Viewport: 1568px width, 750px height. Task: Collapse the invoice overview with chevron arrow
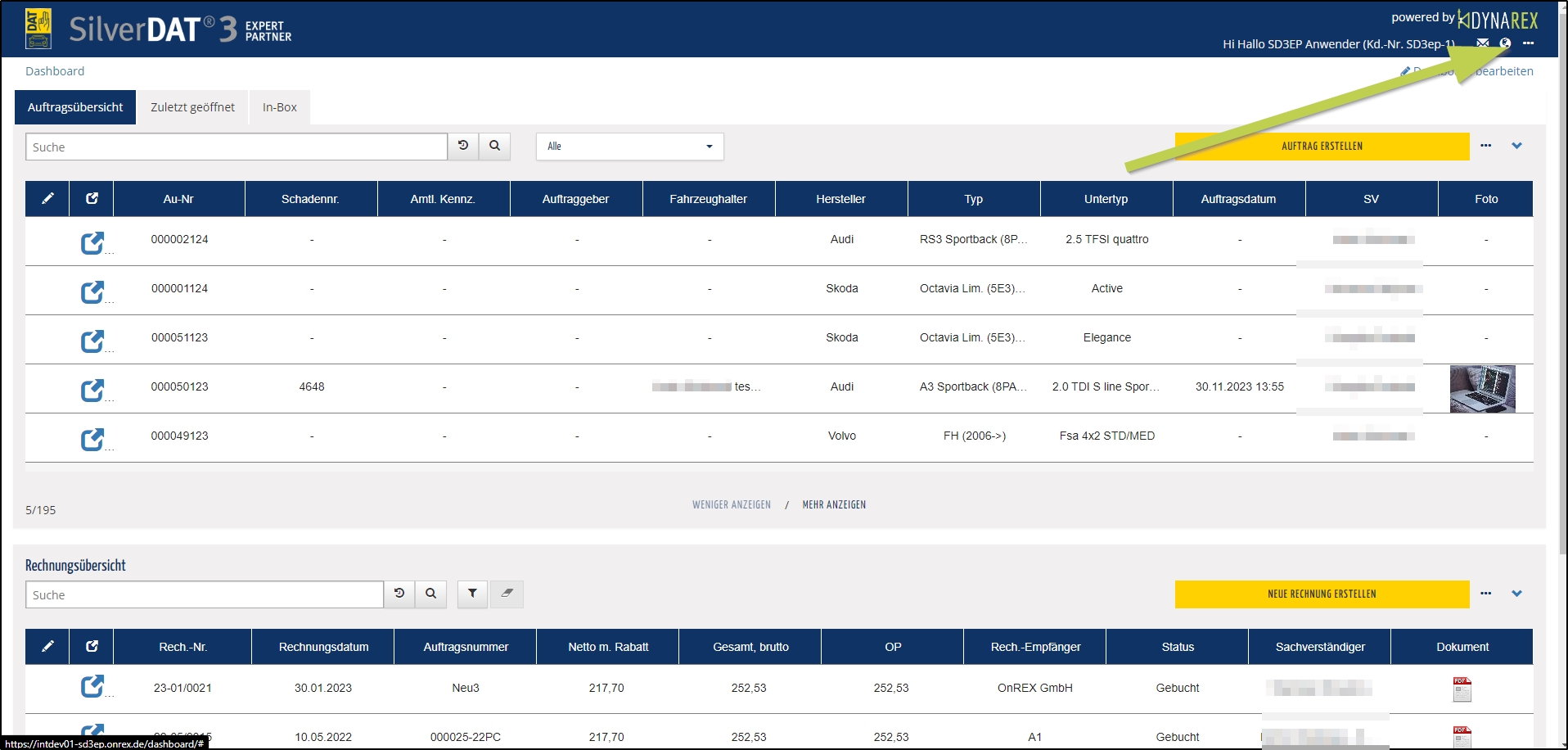[1516, 594]
